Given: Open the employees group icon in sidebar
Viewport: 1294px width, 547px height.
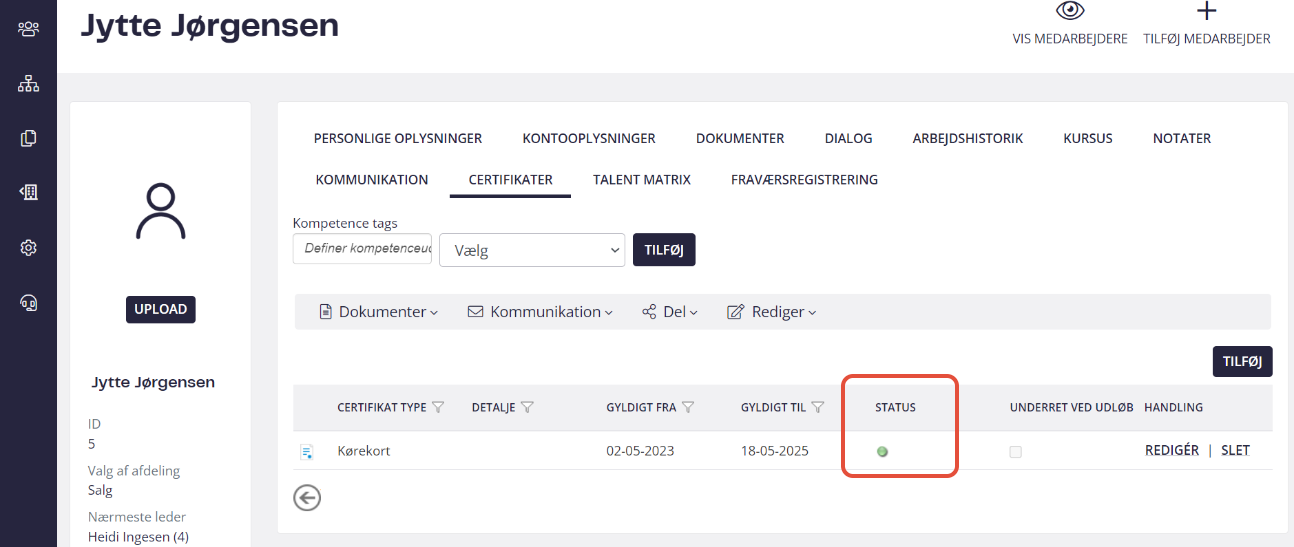Looking at the screenshot, I should [x=28, y=28].
